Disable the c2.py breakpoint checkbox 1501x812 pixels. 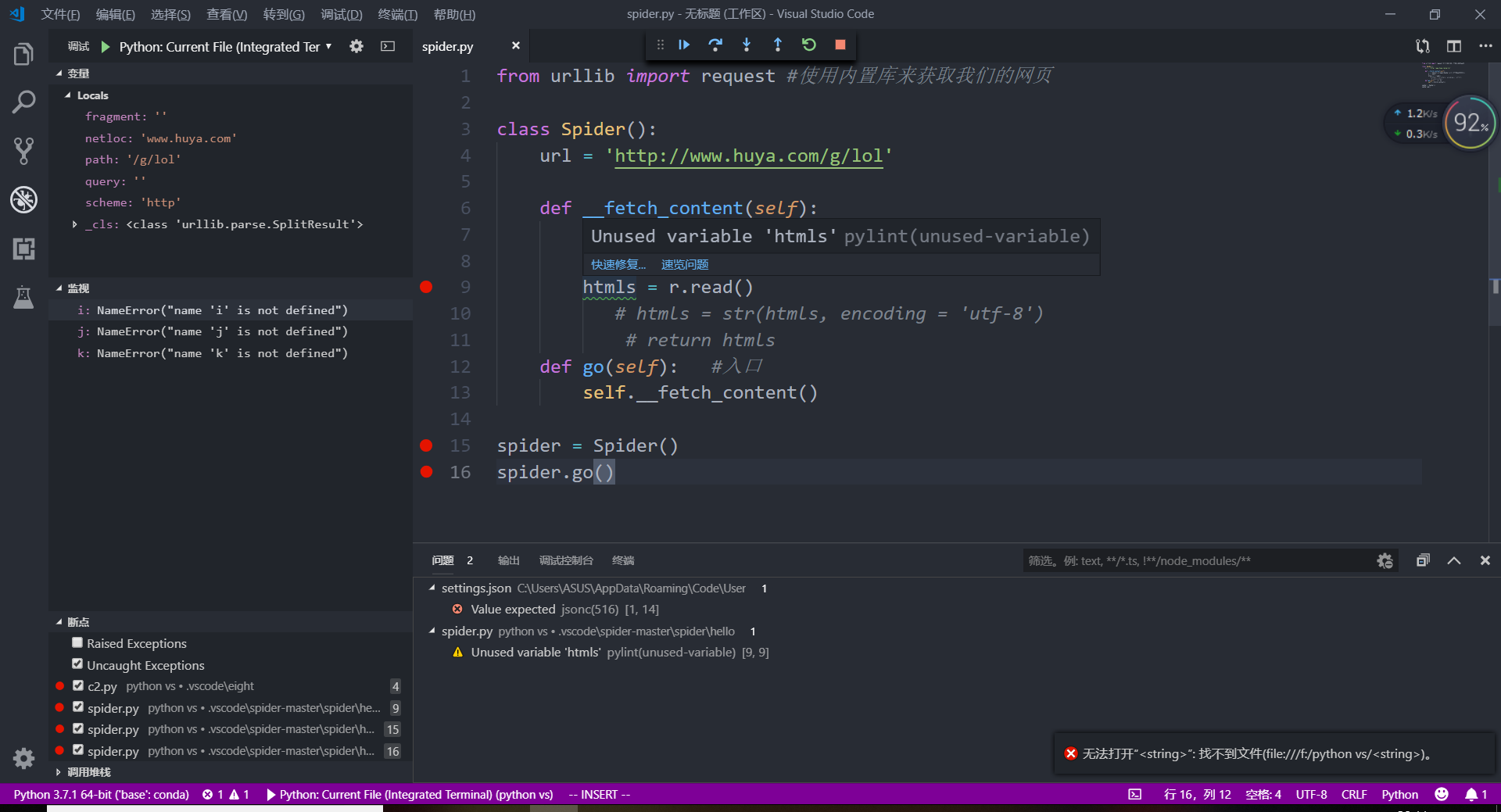[77, 685]
